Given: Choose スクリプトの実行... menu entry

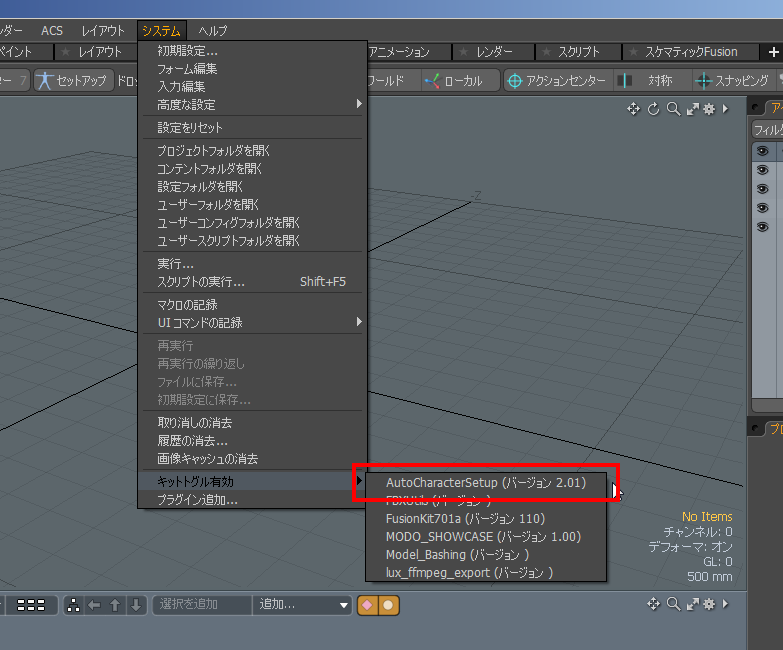Looking at the screenshot, I should click(253, 282).
